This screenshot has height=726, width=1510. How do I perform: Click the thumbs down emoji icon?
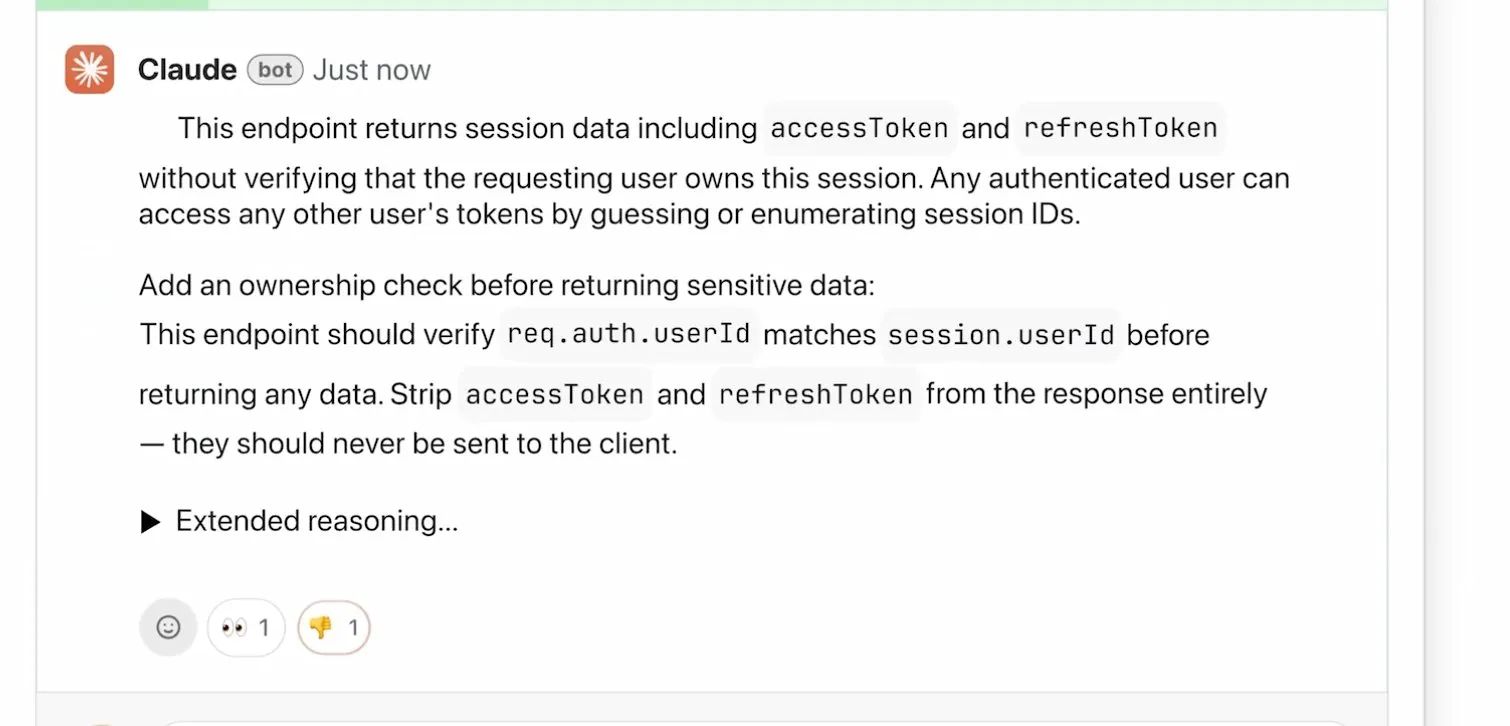coord(321,628)
